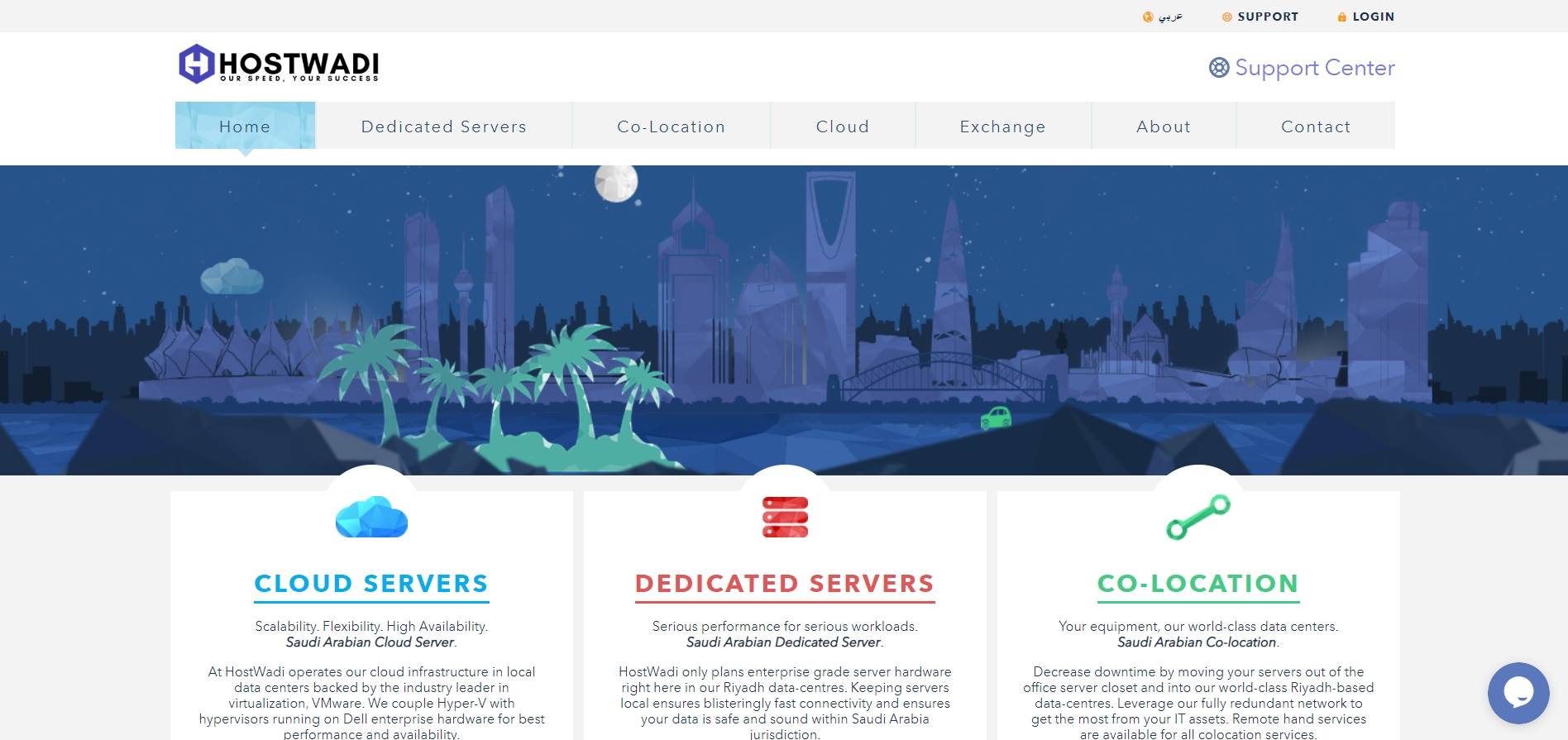Click the CLOUD SERVERS heading

371,584
